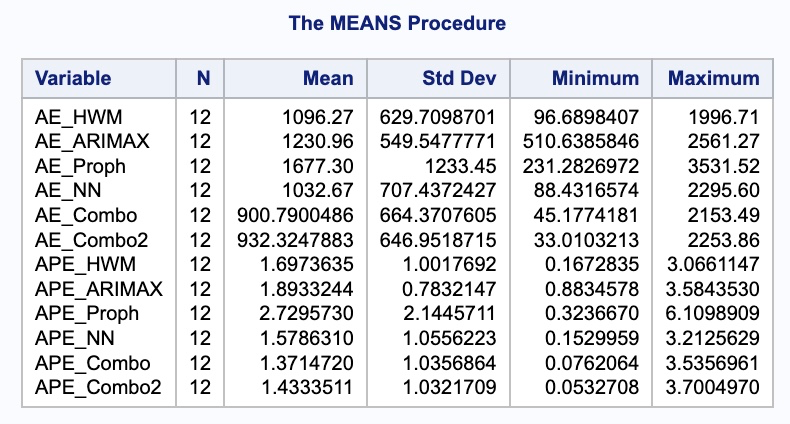Viewport: 790px width, 424px height.
Task: Click the AE_NN variable name
Action: (x=64, y=190)
